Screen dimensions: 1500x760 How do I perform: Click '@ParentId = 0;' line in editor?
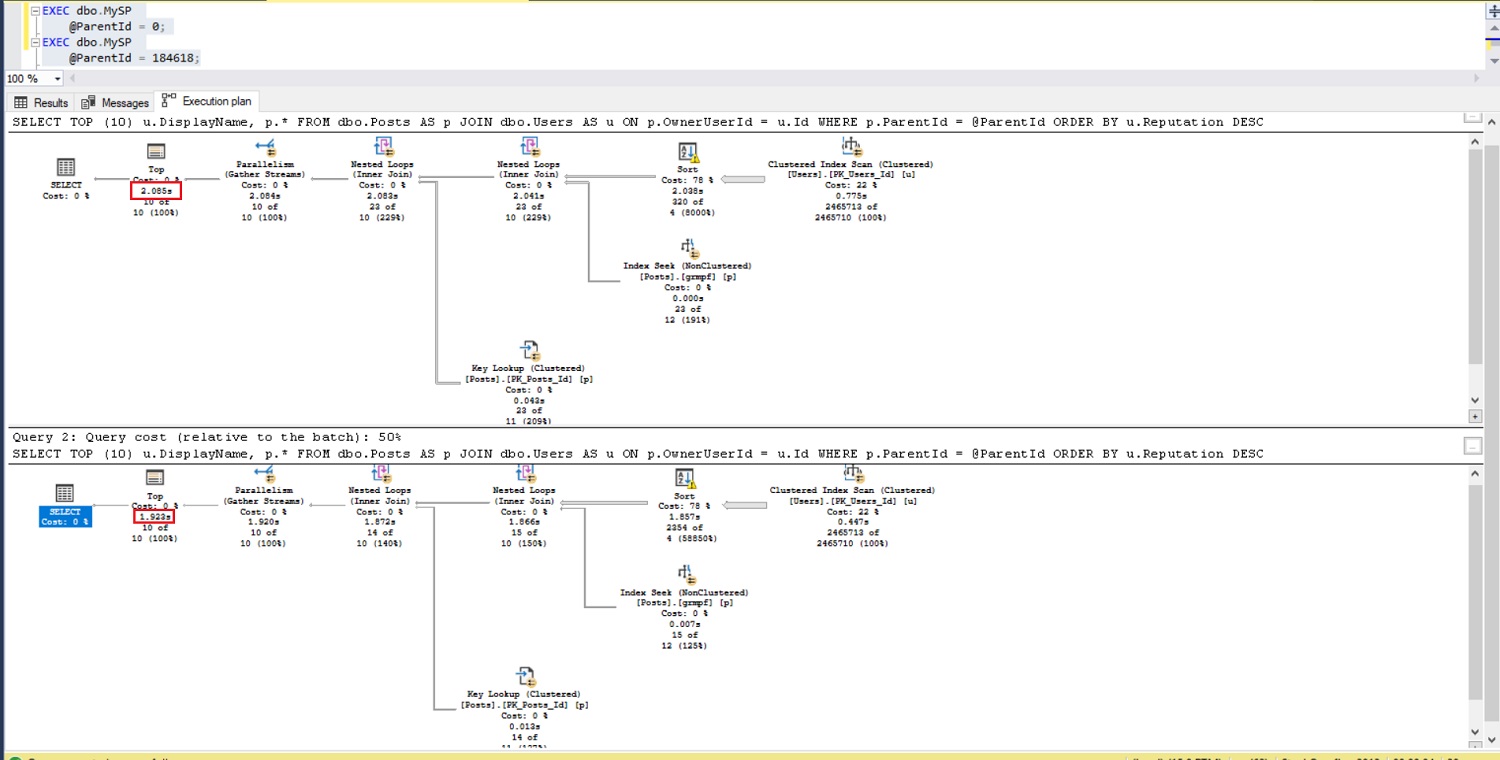tap(116, 27)
